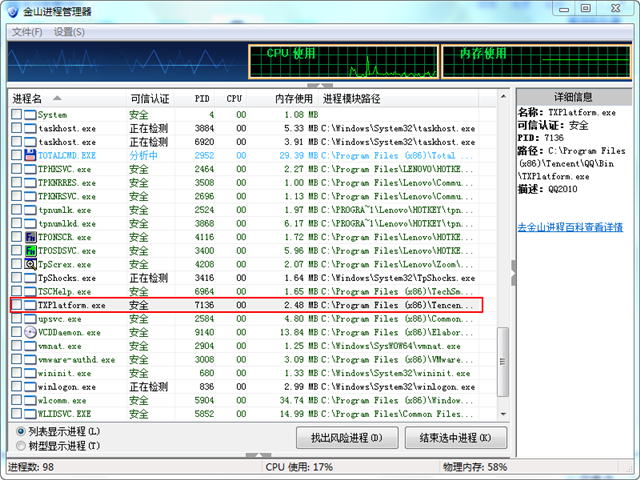This screenshot has height=480, width=640.
Task: Click the tpnumlkd.exe window icon
Action: 30,223
